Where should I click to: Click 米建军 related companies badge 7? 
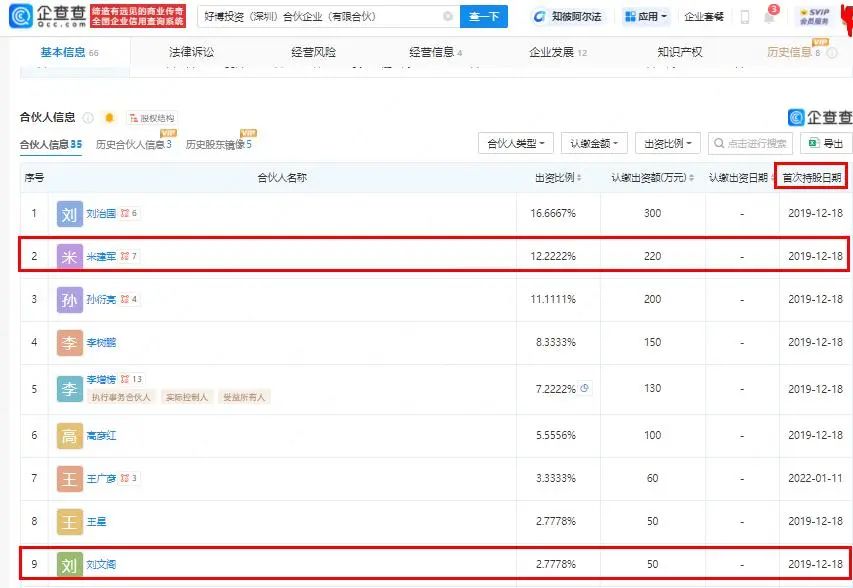(x=129, y=256)
